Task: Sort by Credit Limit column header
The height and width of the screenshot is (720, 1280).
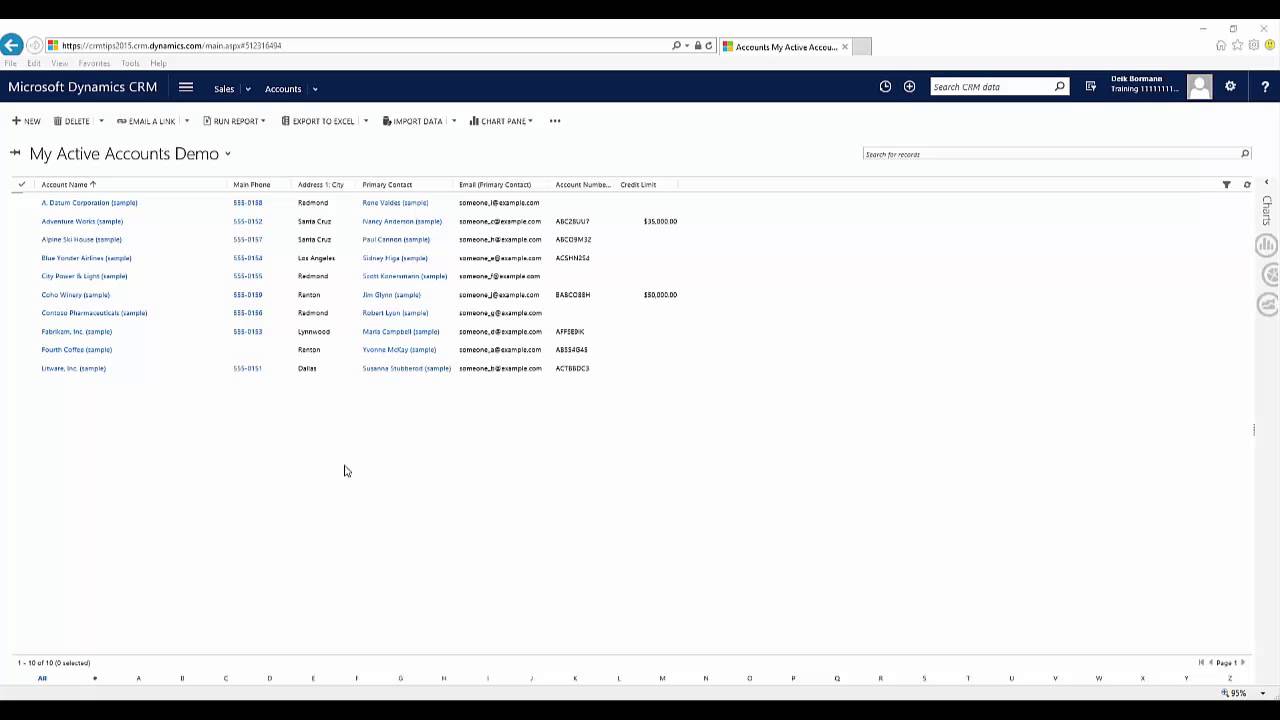Action: [x=638, y=185]
